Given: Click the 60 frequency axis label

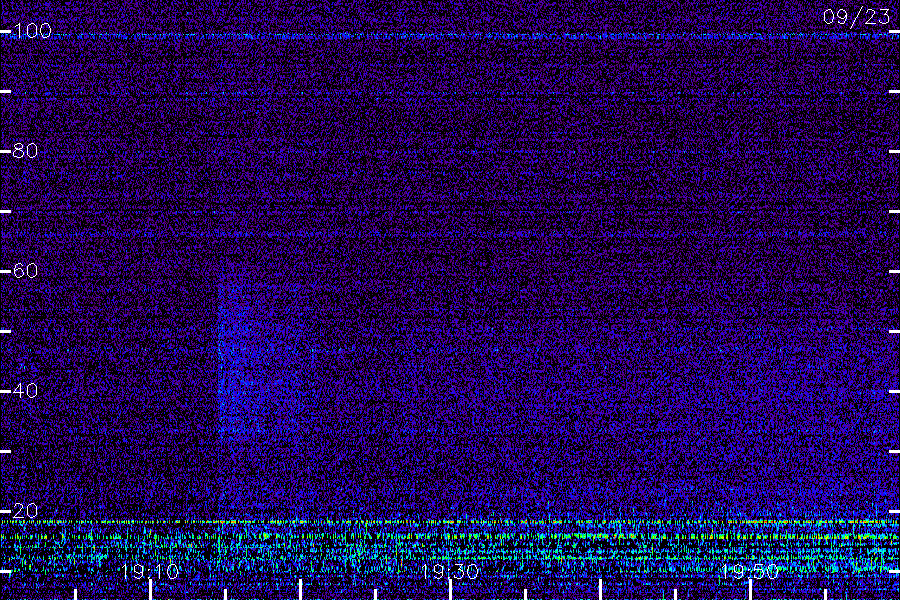Looking at the screenshot, I should 25,271.
